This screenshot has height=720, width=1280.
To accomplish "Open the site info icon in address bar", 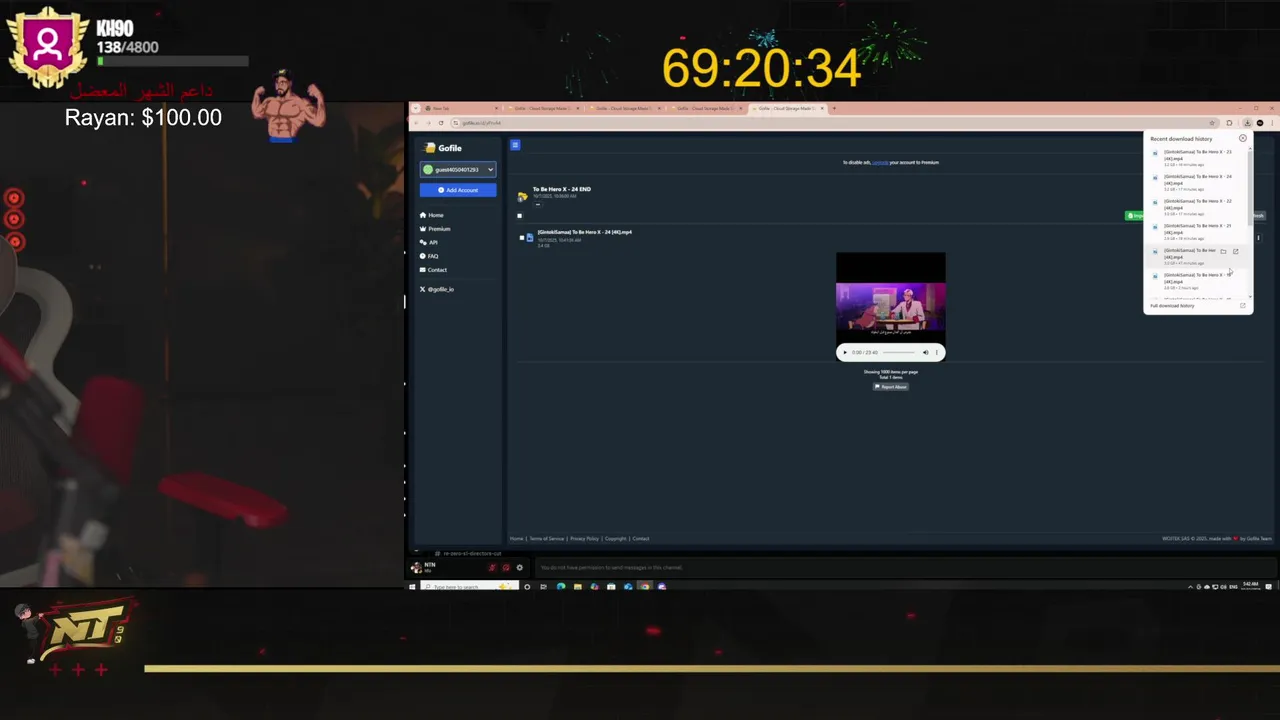I will coord(455,123).
